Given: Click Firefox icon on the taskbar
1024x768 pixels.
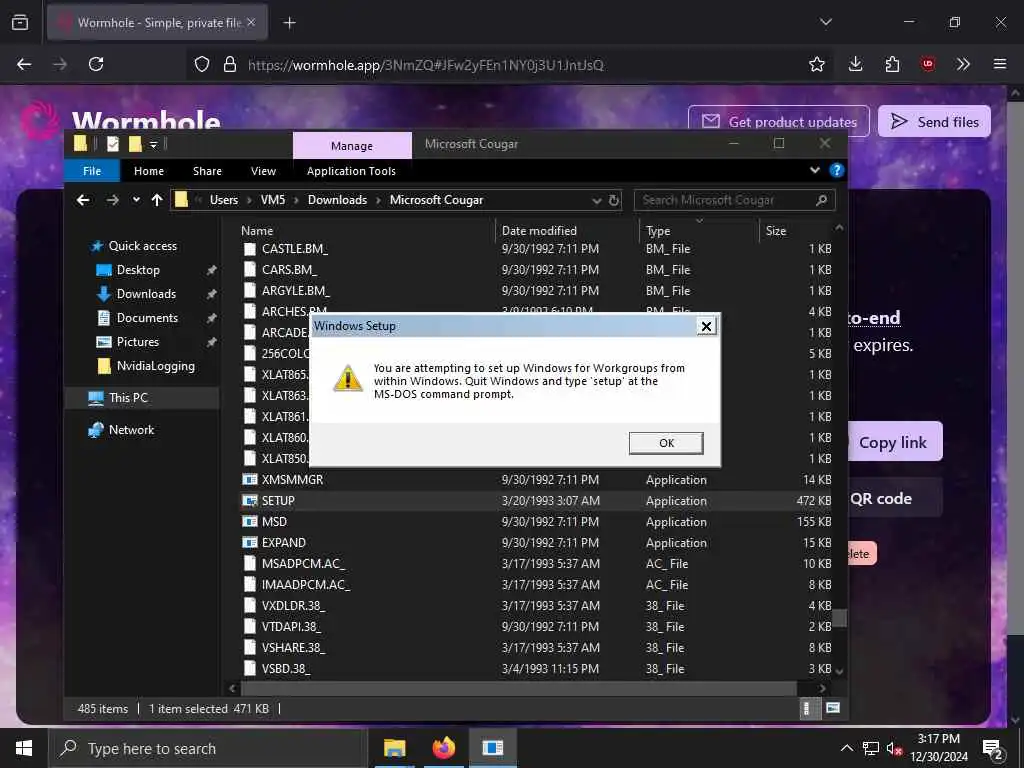Looking at the screenshot, I should click(x=443, y=748).
